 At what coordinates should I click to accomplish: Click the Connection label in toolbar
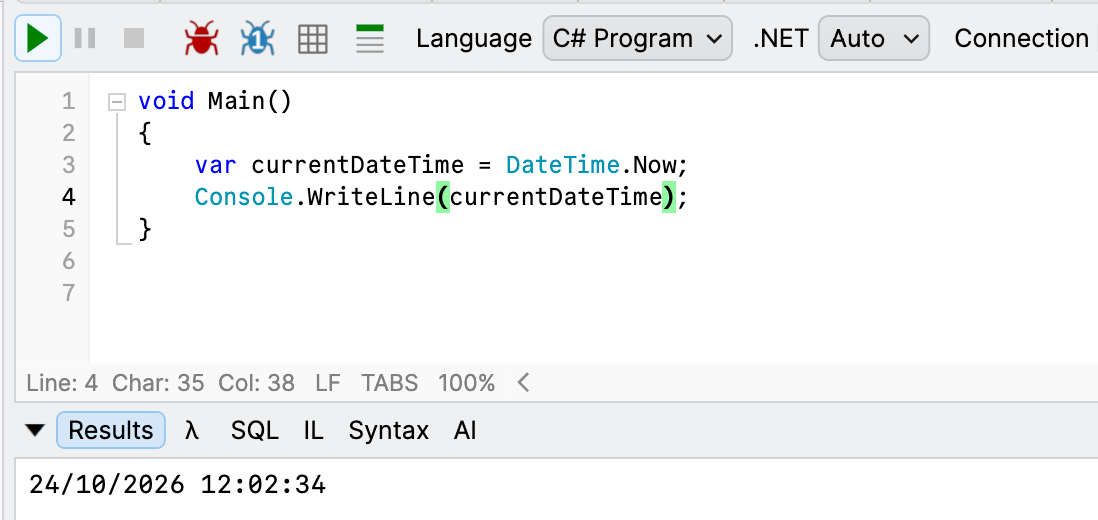click(1021, 38)
